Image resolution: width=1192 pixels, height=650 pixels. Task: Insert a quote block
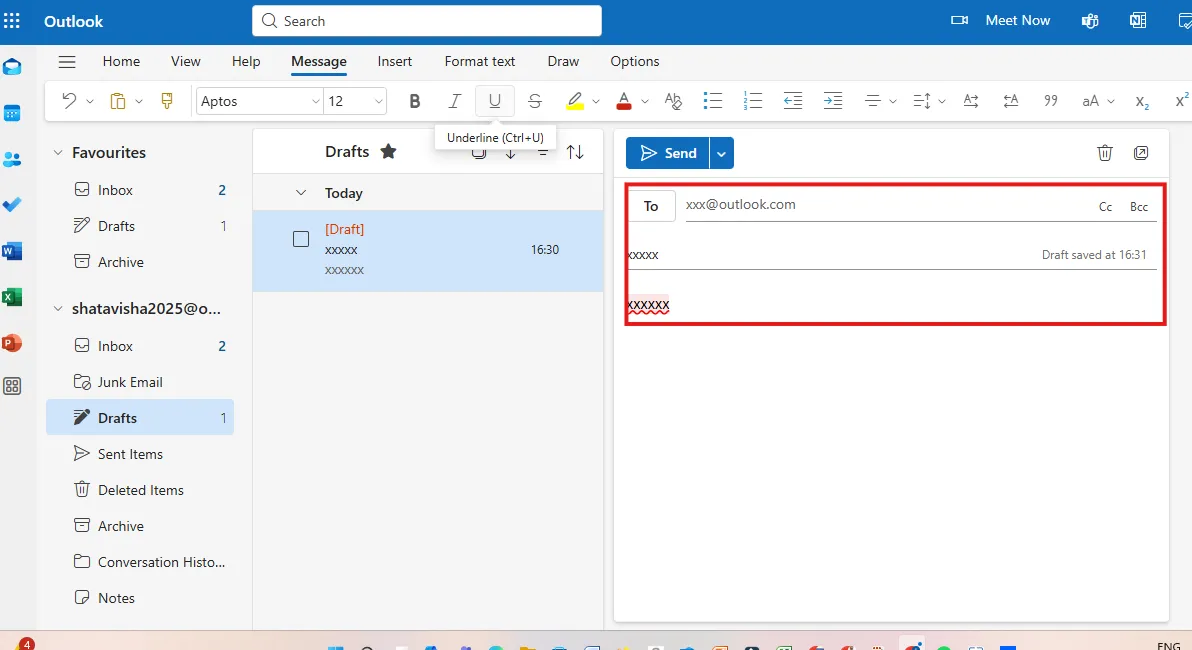[x=1051, y=100]
